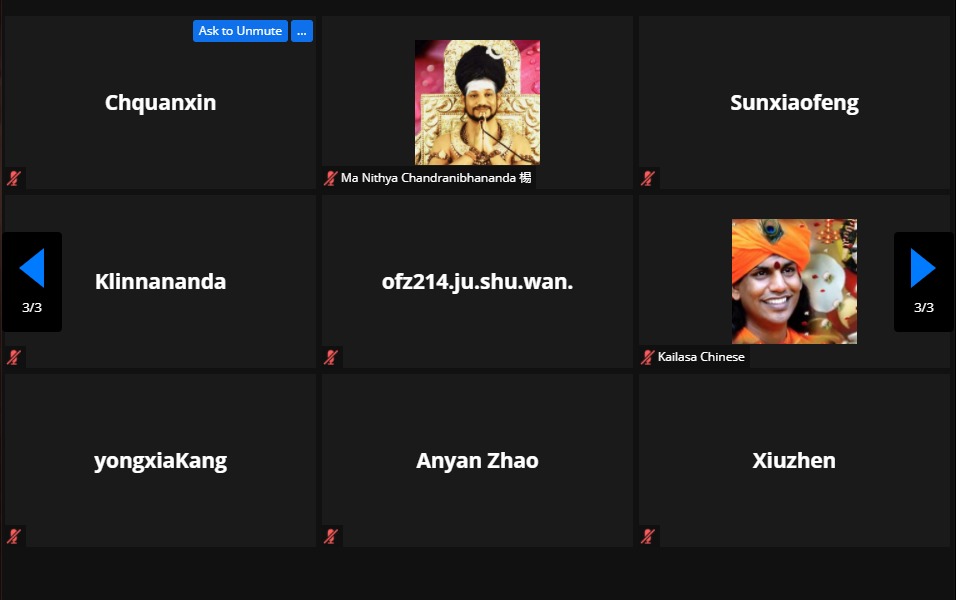This screenshot has height=600, width=956.
Task: Select the ofz214.ju.shu.wan. participant tile
Action: (477, 282)
